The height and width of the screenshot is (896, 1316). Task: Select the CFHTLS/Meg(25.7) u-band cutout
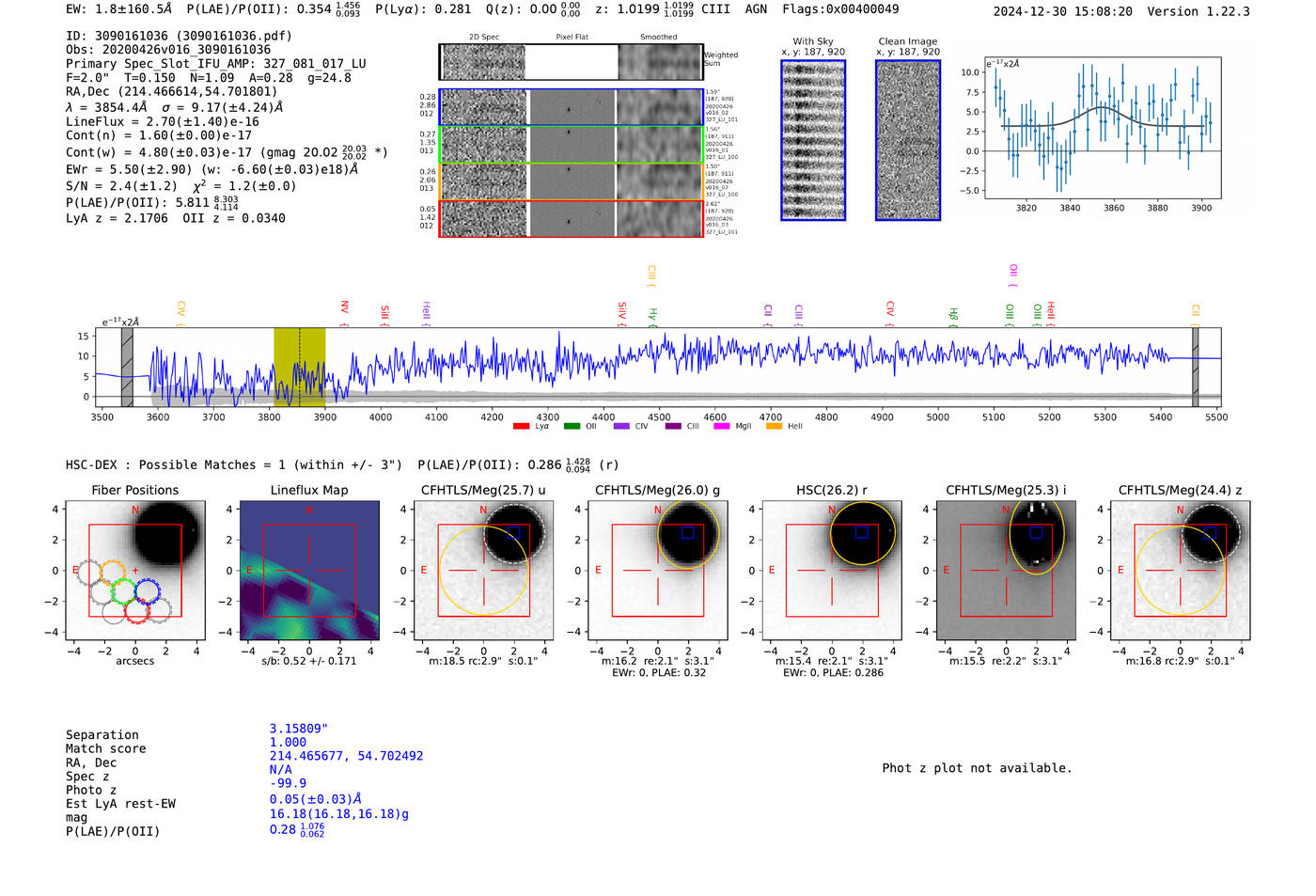[483, 570]
